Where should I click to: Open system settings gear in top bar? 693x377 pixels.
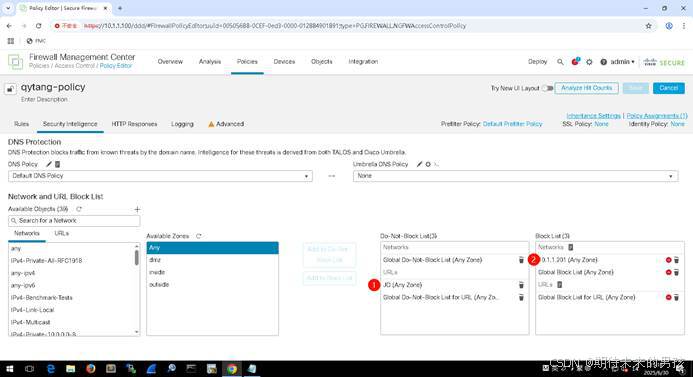[589, 62]
